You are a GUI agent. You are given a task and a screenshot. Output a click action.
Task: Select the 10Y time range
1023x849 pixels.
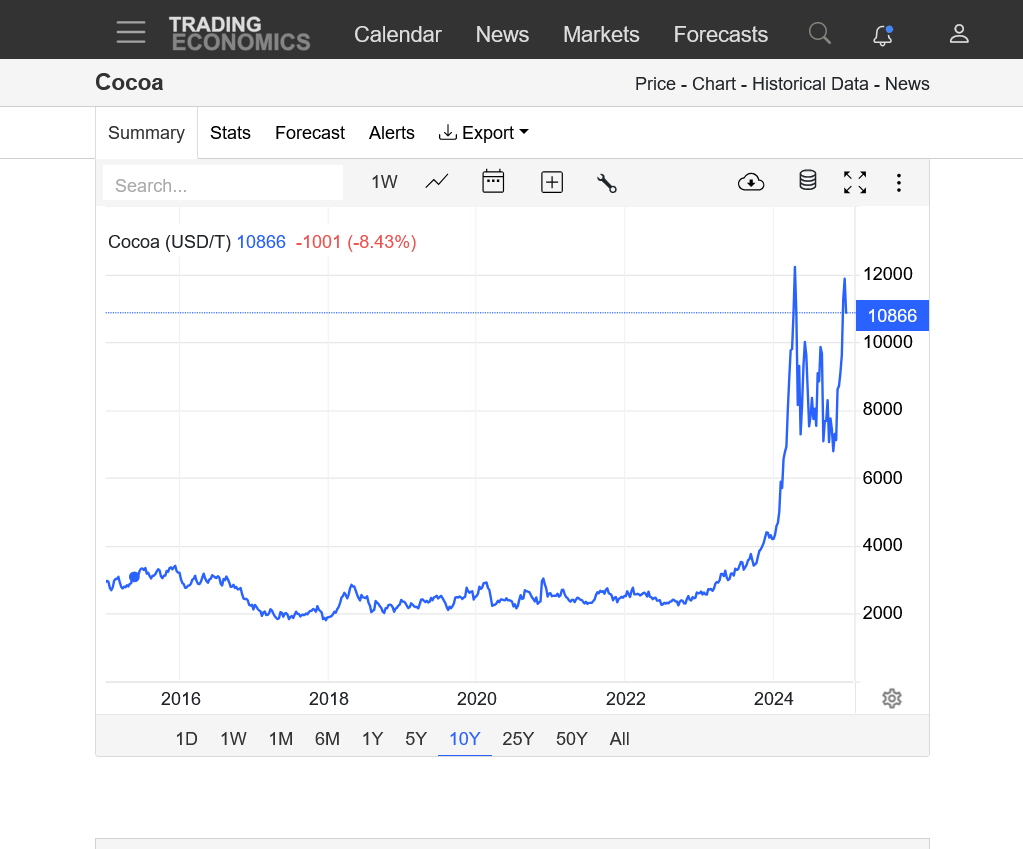tap(465, 739)
